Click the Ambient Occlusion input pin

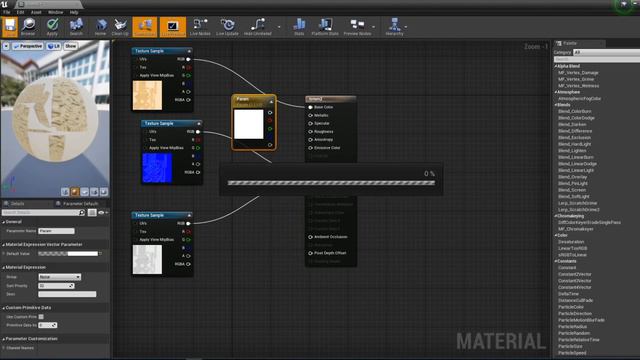pos(310,237)
